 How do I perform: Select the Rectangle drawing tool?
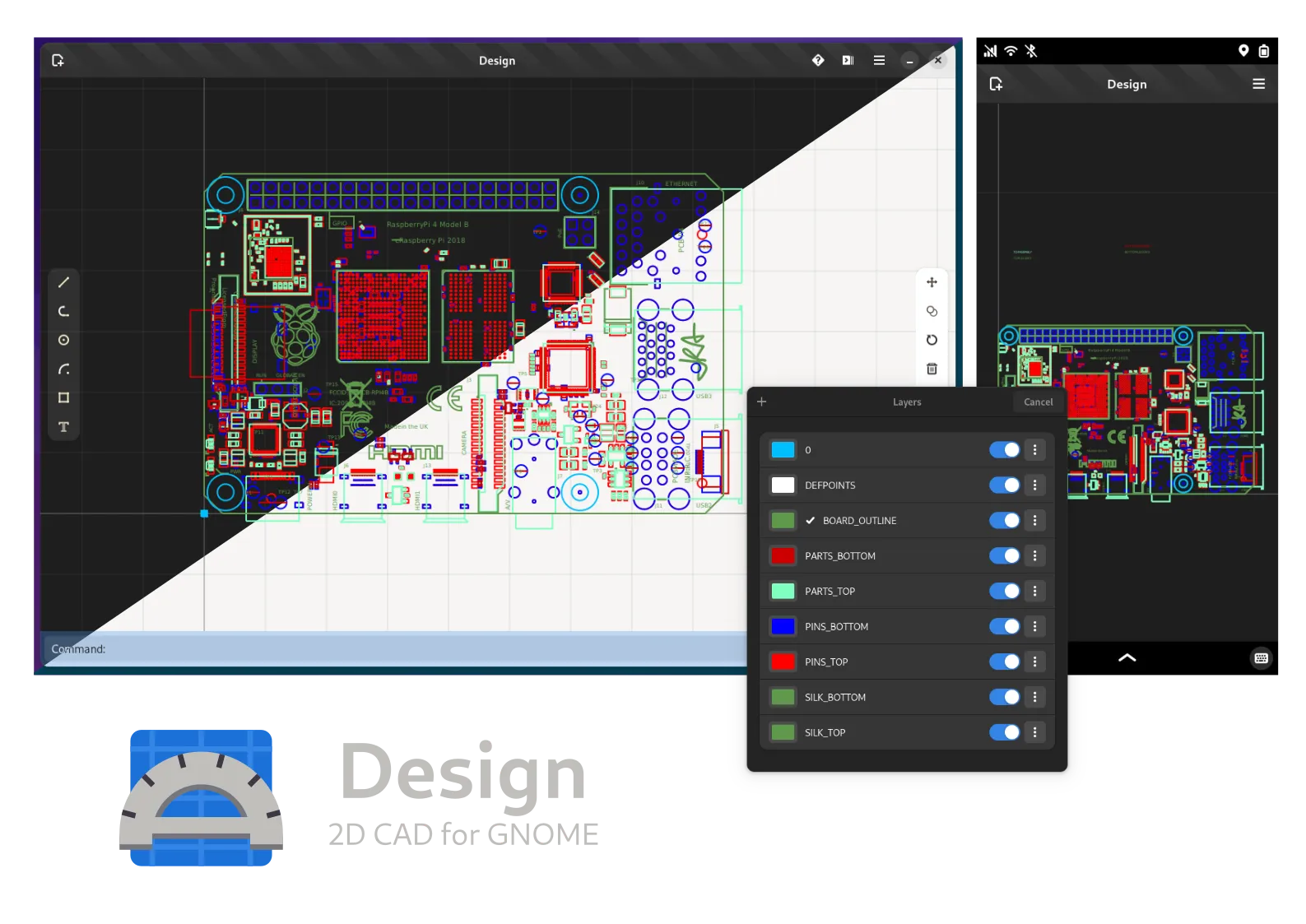click(63, 397)
